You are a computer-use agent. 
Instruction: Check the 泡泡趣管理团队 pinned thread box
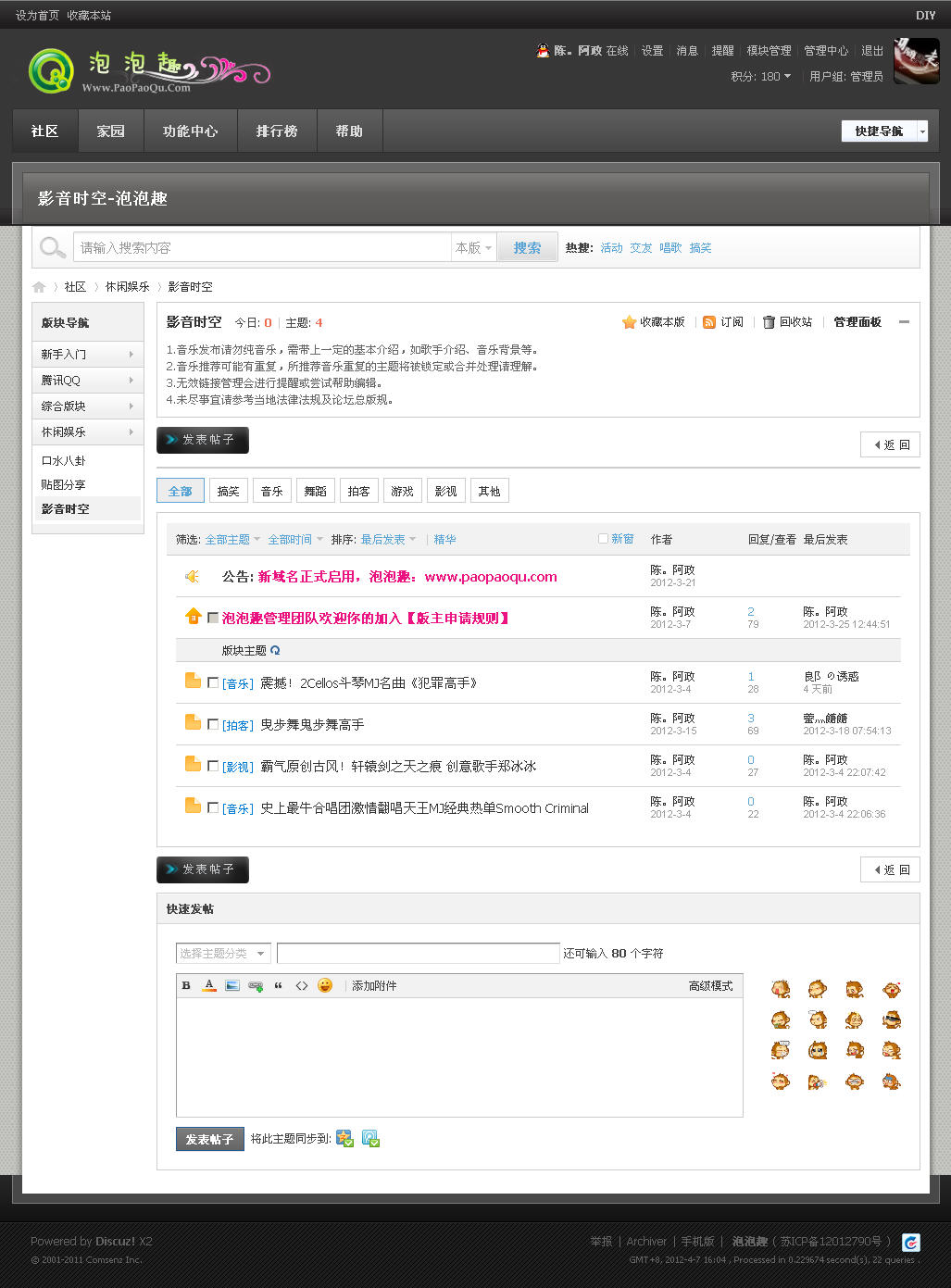coord(213,618)
